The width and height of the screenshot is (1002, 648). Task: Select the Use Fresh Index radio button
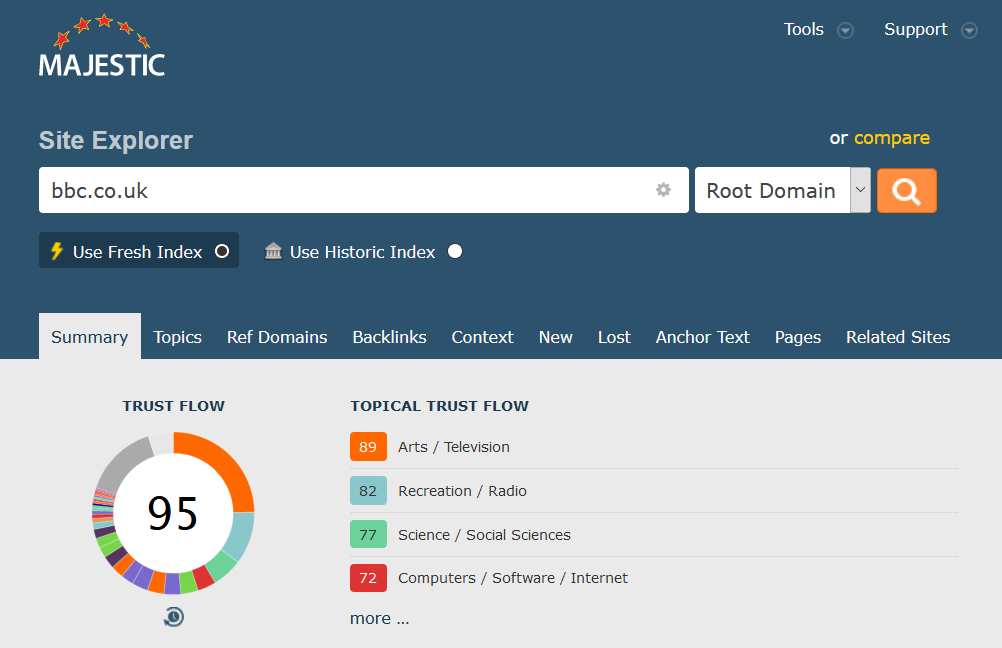coord(222,251)
